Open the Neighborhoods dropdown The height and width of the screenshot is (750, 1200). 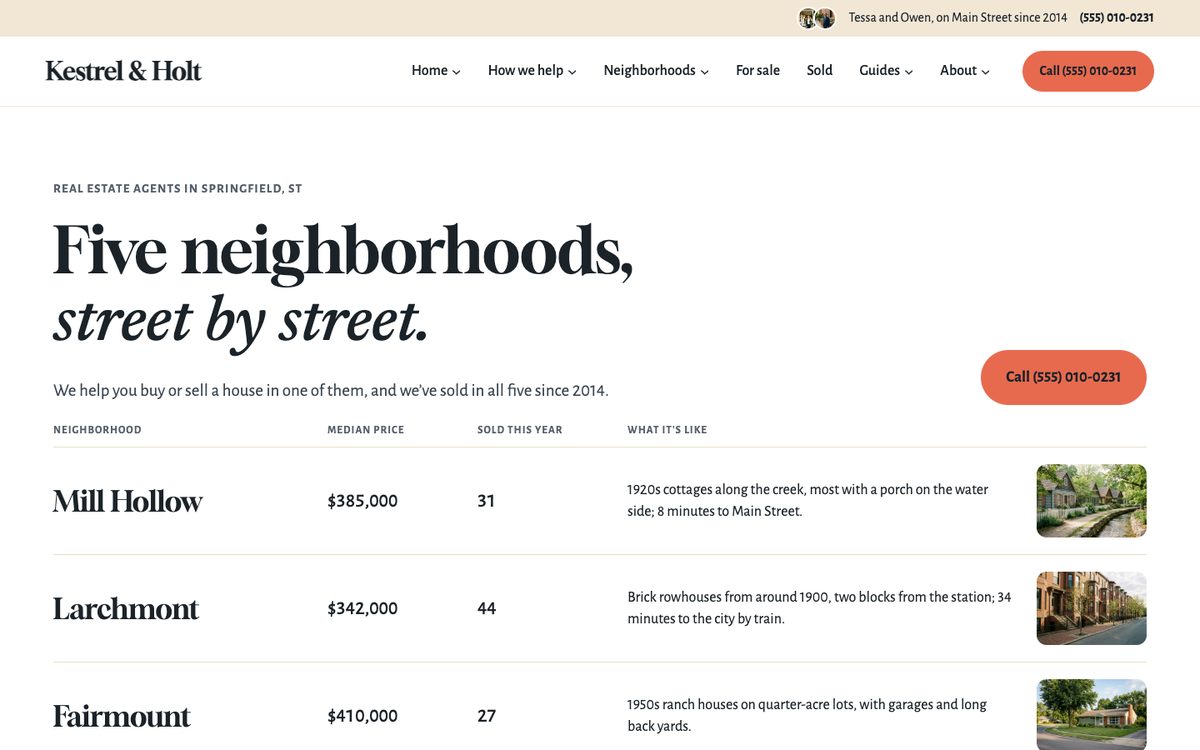pos(656,71)
